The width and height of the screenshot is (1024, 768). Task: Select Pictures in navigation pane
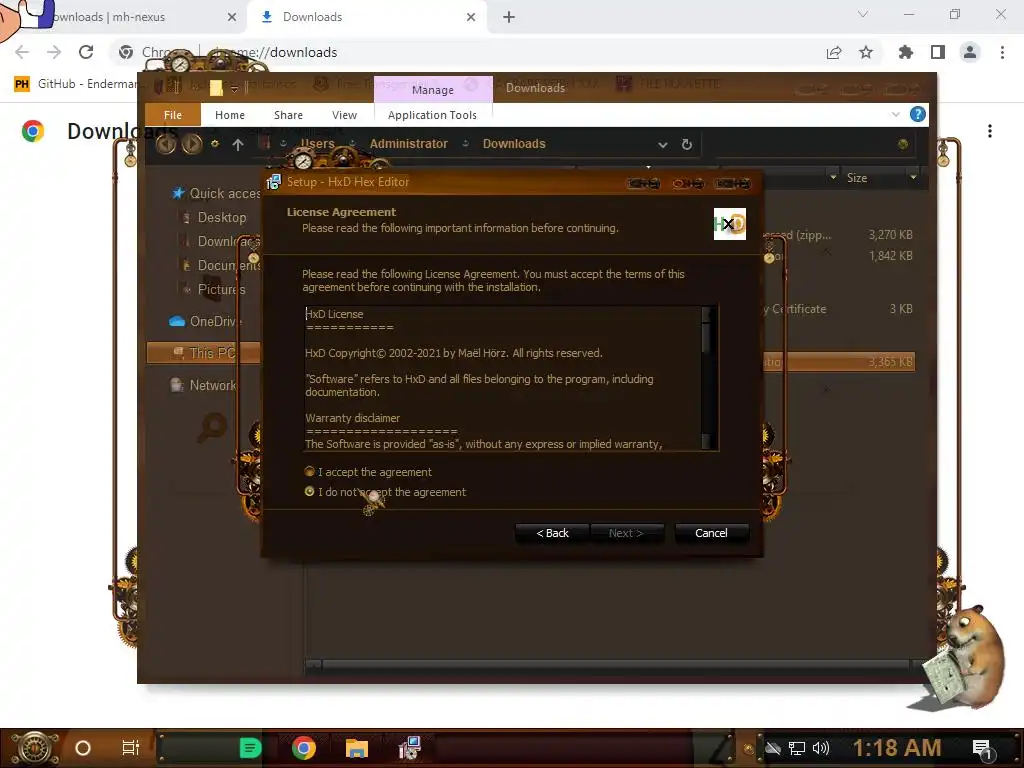221,289
